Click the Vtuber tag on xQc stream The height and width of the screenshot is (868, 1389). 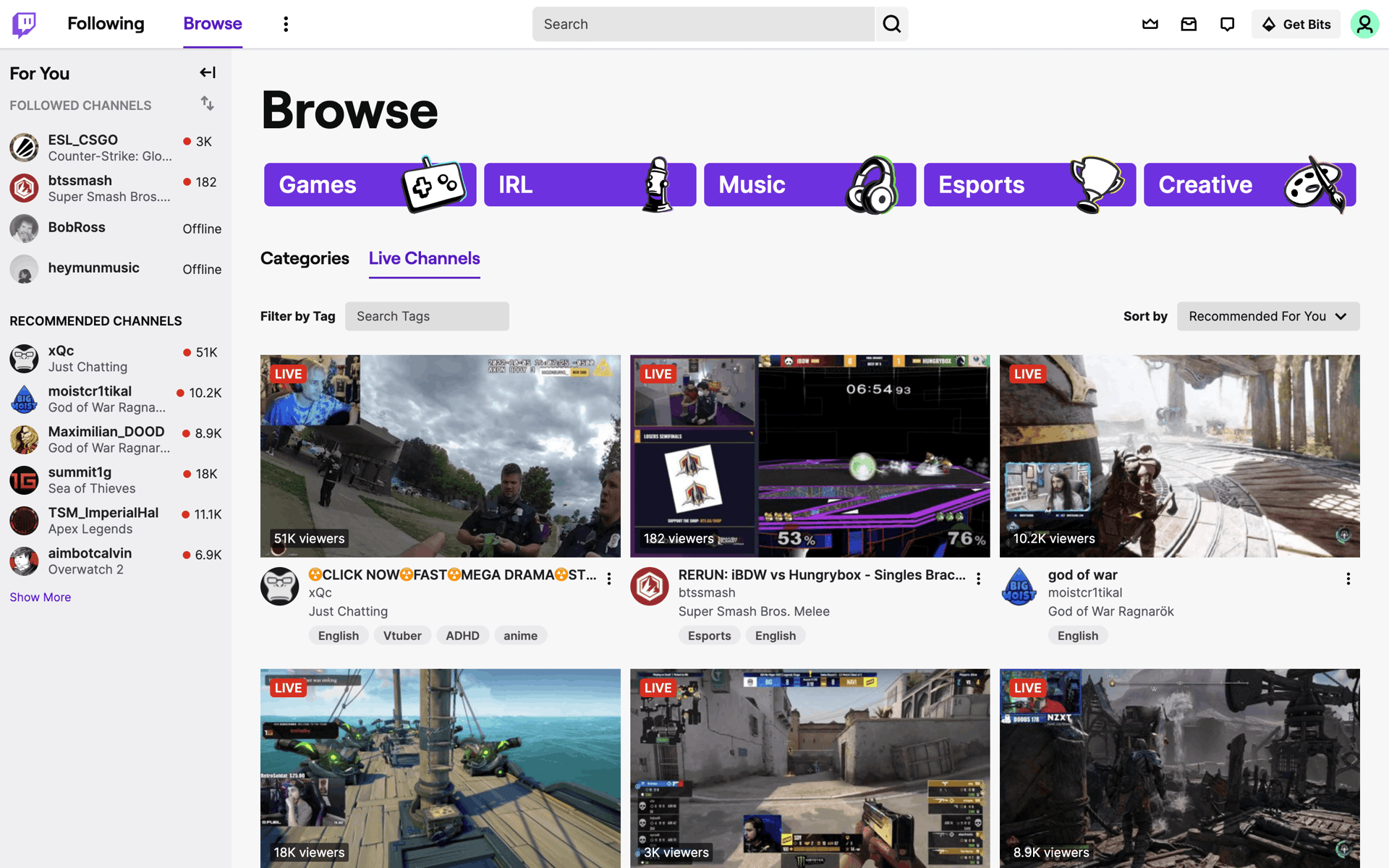click(x=402, y=636)
